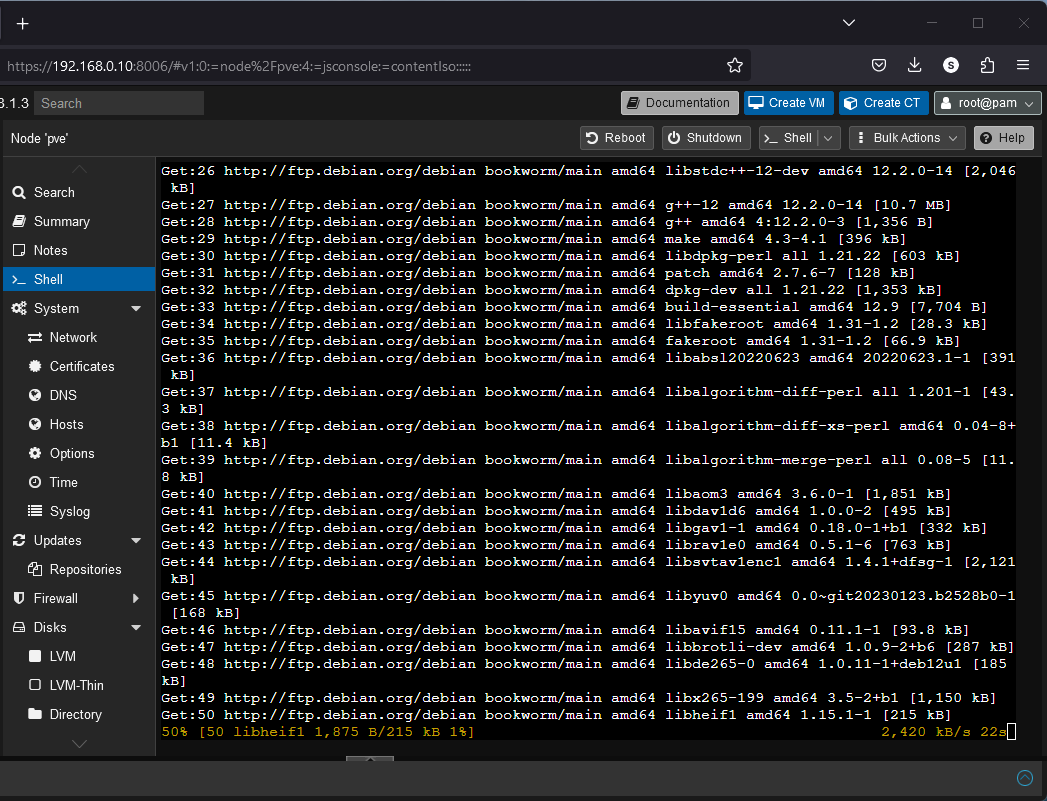Open node Shell from toolbar button
Viewport: 1047px width, 801px height.
(x=789, y=138)
